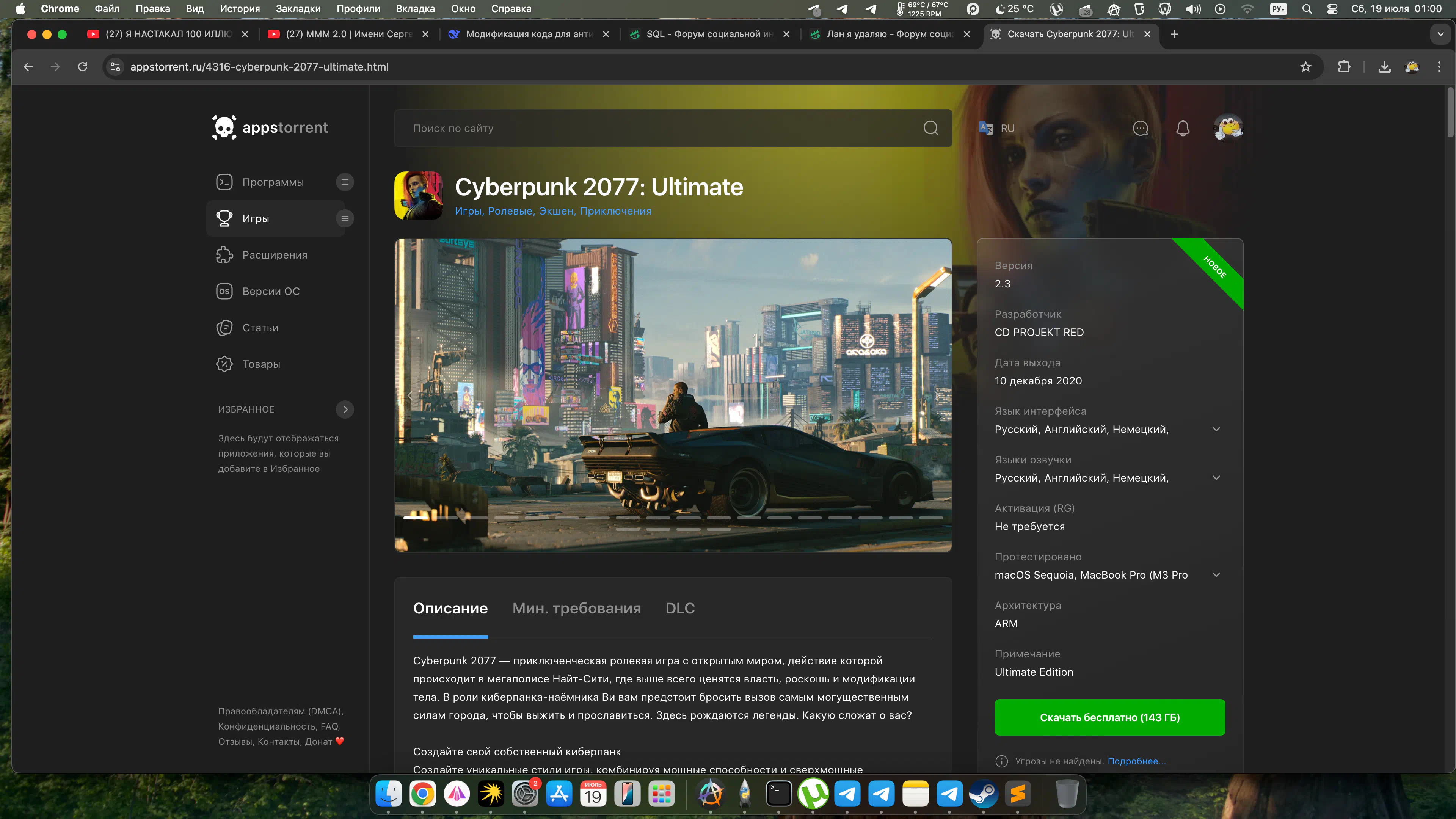This screenshot has width=1456, height=819.
Task: Go back with the browser back arrow
Action: [28, 67]
